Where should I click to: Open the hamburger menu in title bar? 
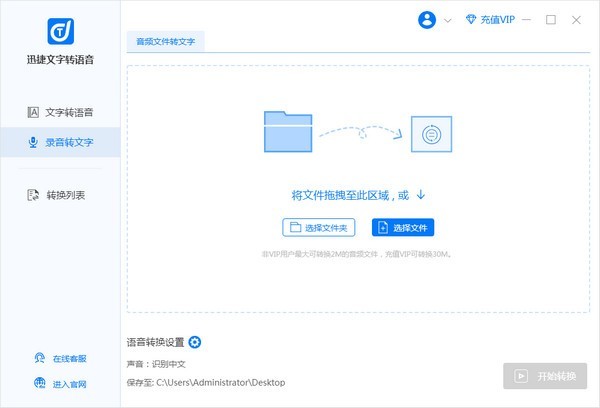[527, 19]
